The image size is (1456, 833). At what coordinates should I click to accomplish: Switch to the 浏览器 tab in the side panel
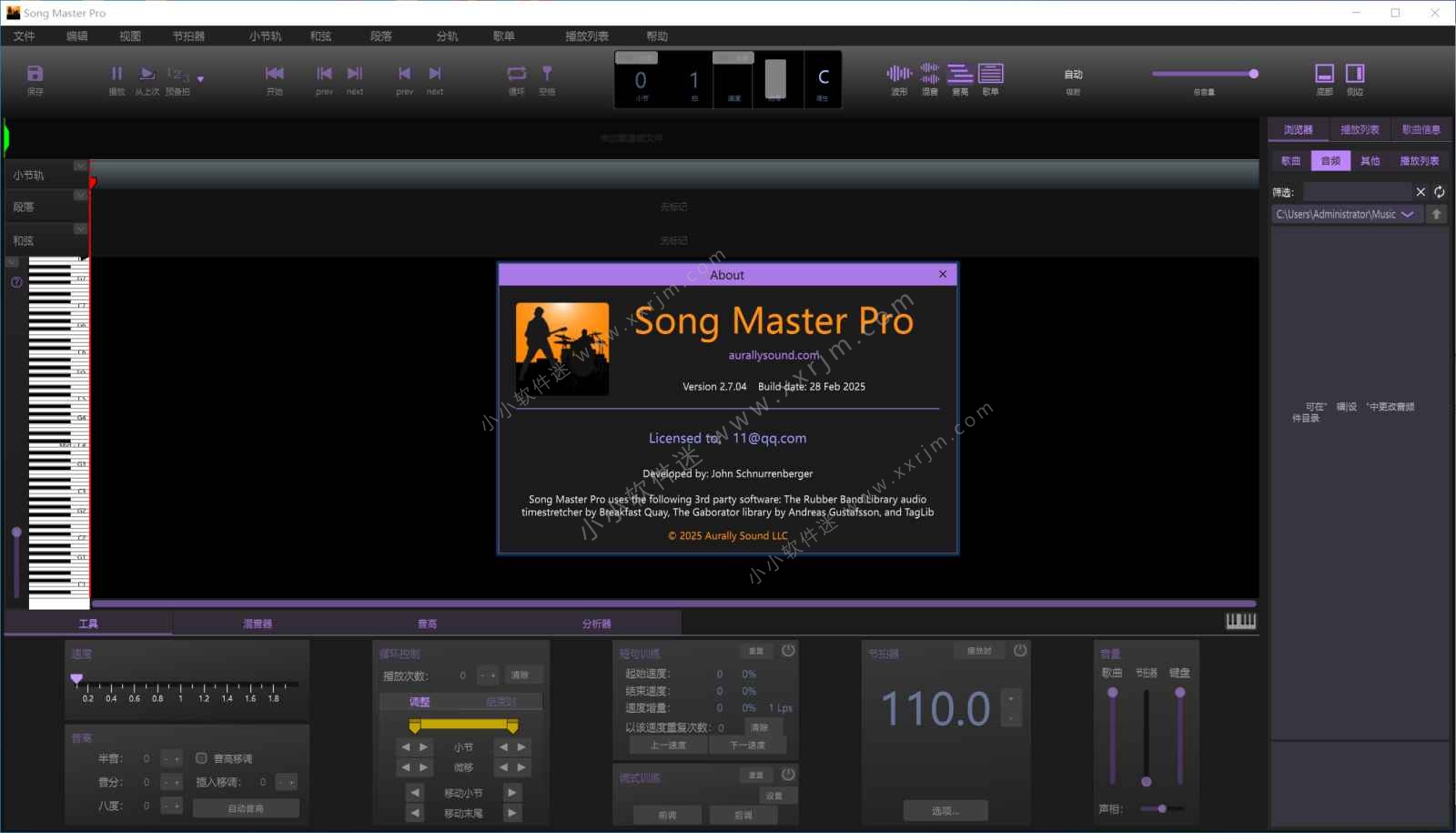point(1299,130)
